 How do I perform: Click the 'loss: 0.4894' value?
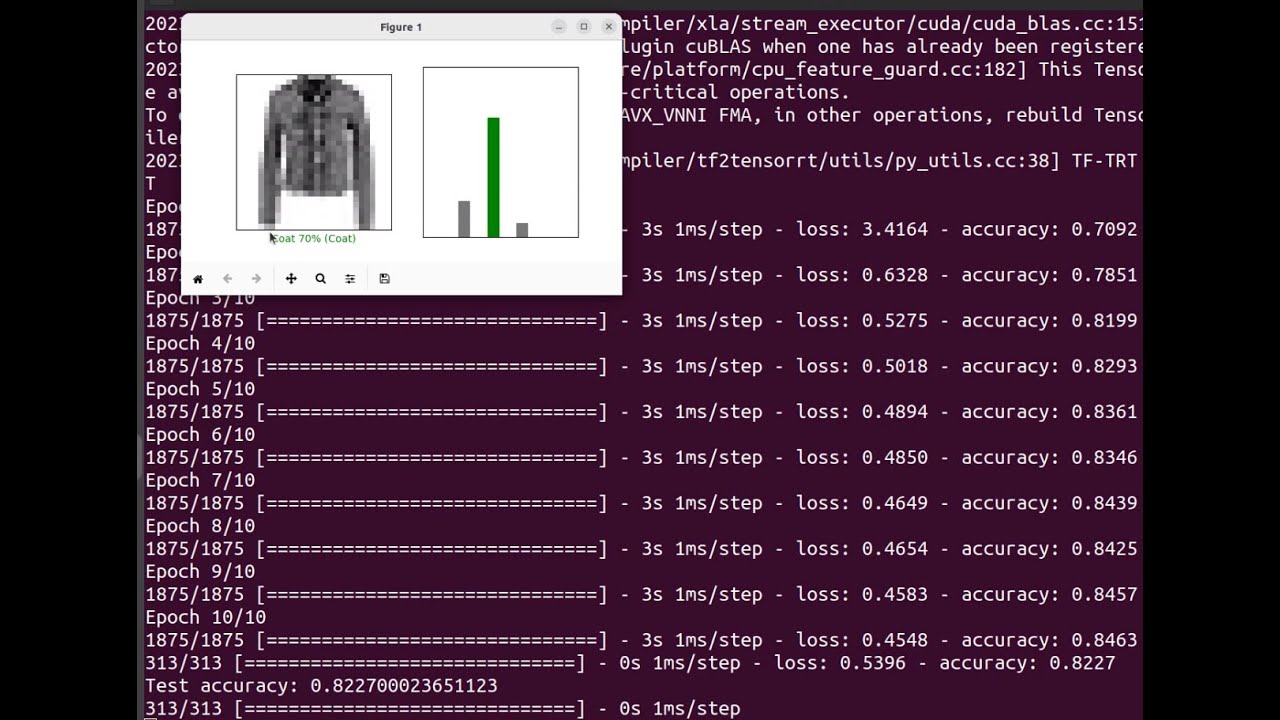coord(862,412)
